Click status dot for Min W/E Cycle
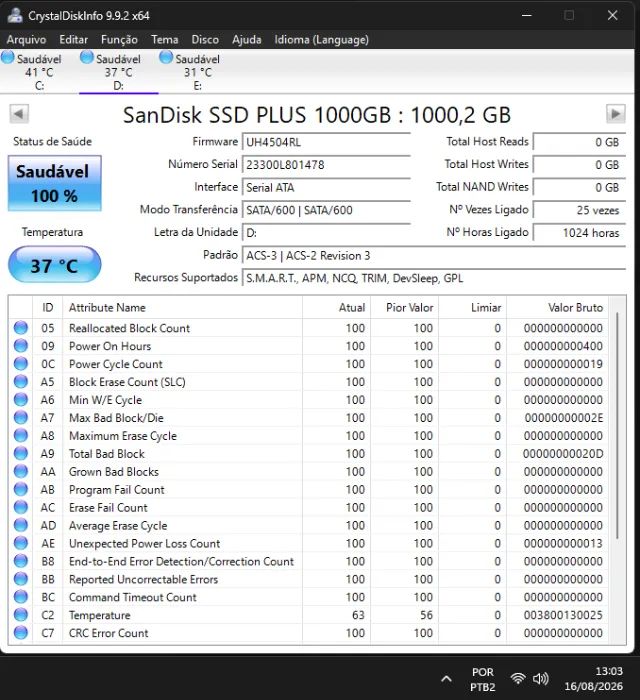Image resolution: width=640 pixels, height=700 pixels. coord(21,399)
